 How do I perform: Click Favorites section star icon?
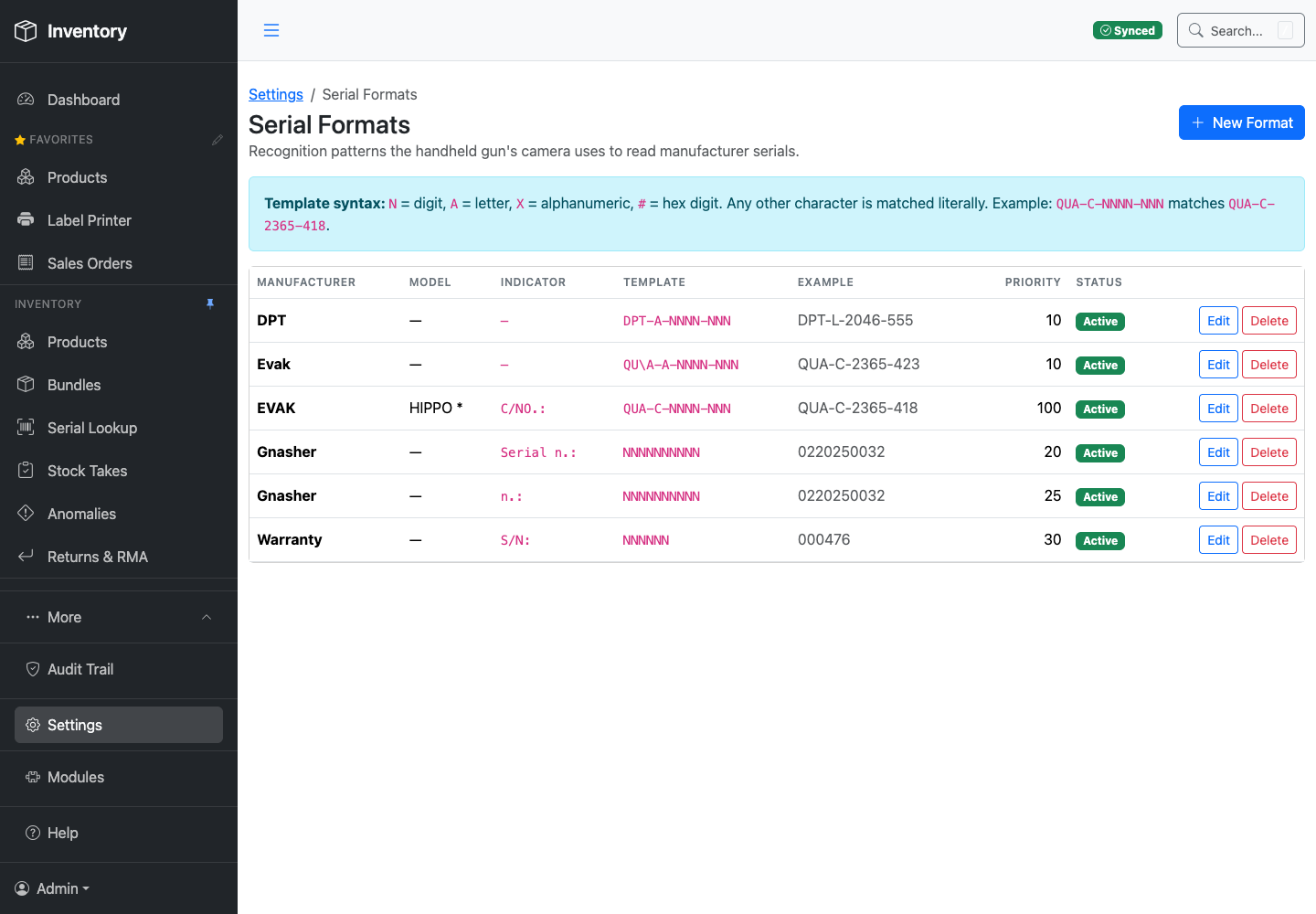coord(20,140)
